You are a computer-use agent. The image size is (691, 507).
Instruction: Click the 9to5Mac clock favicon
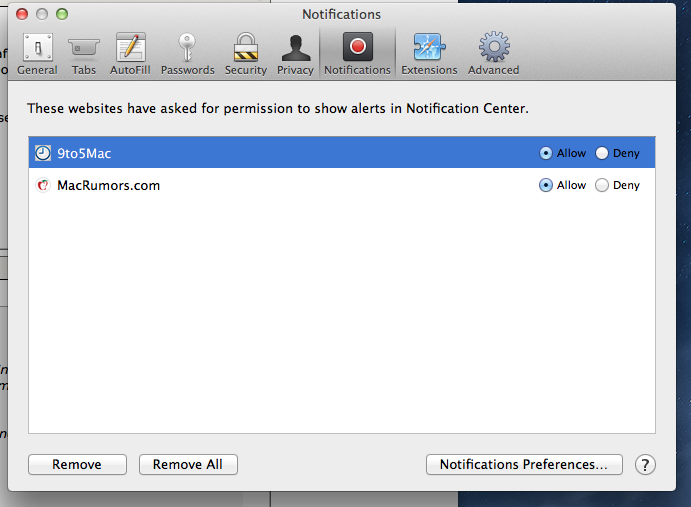tap(43, 153)
